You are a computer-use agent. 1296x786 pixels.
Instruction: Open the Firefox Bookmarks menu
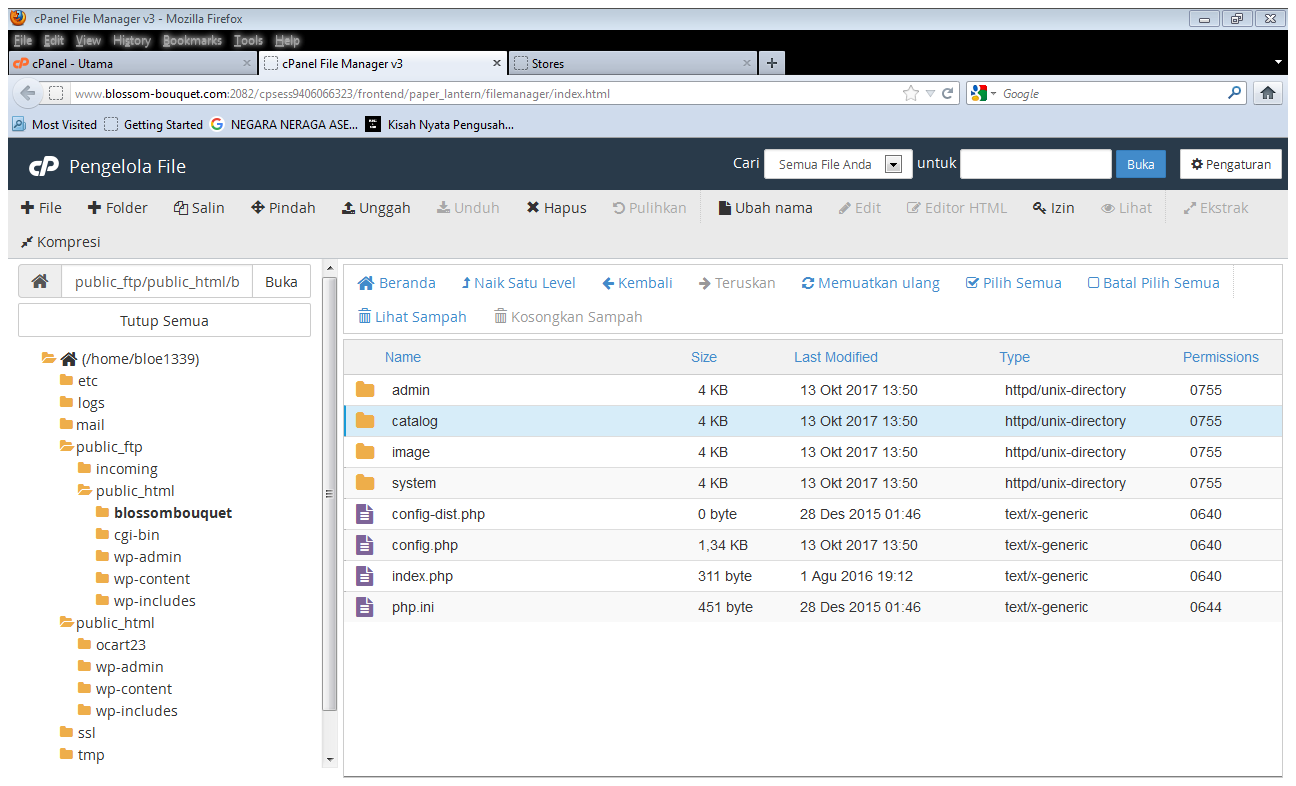click(192, 41)
